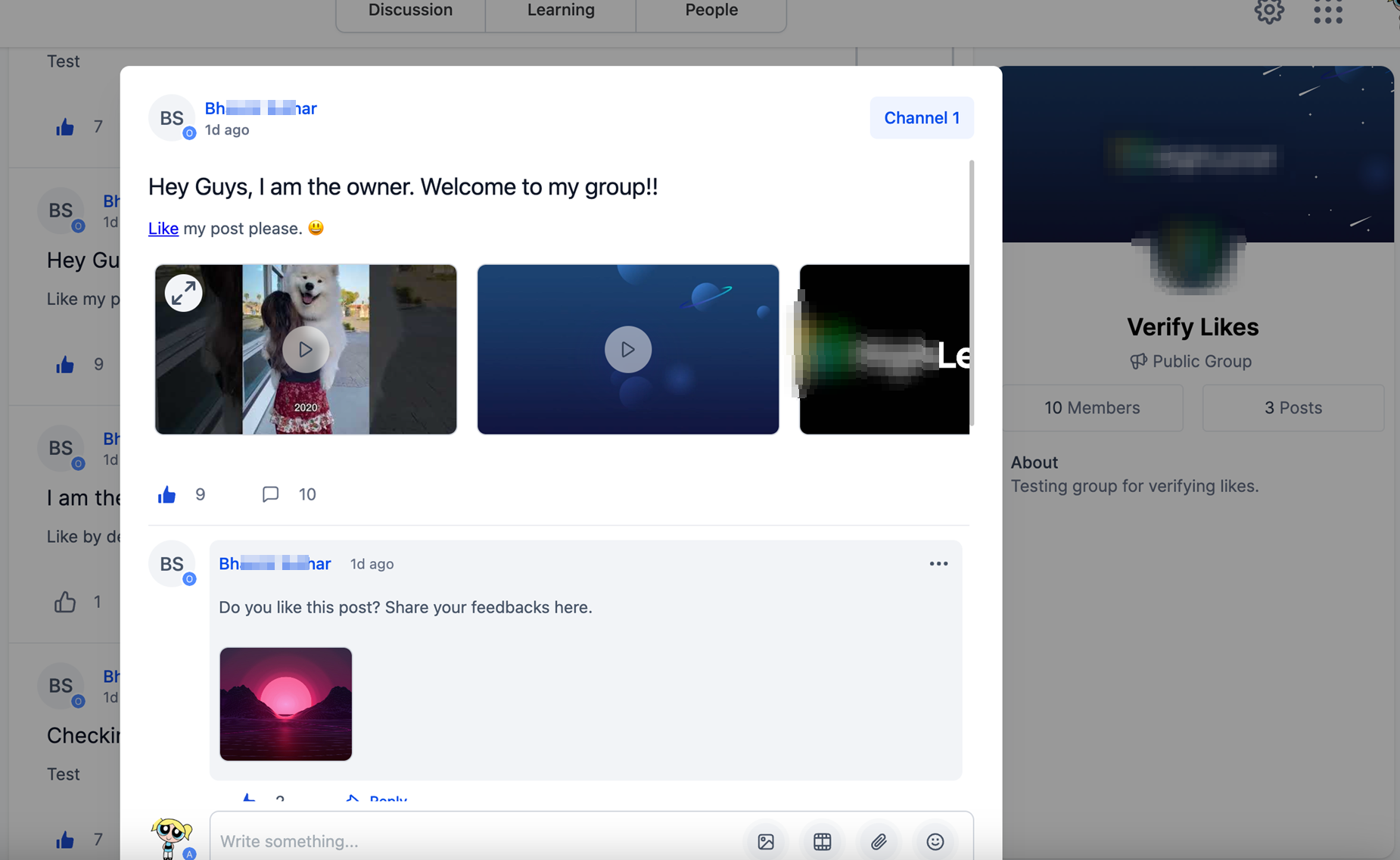Like the bottom background post with 7 likes

pos(65,840)
